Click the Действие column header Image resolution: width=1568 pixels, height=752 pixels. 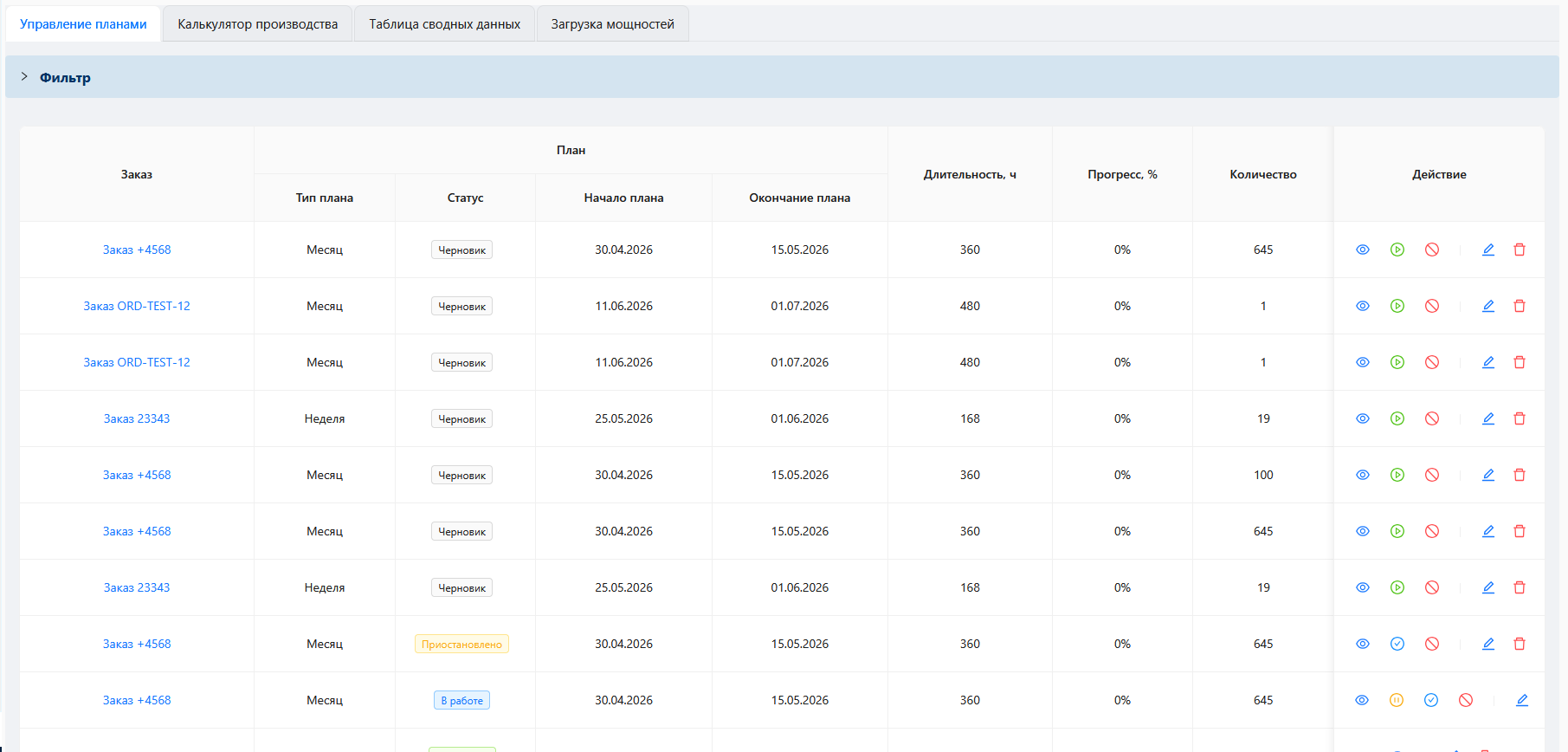[x=1439, y=174]
